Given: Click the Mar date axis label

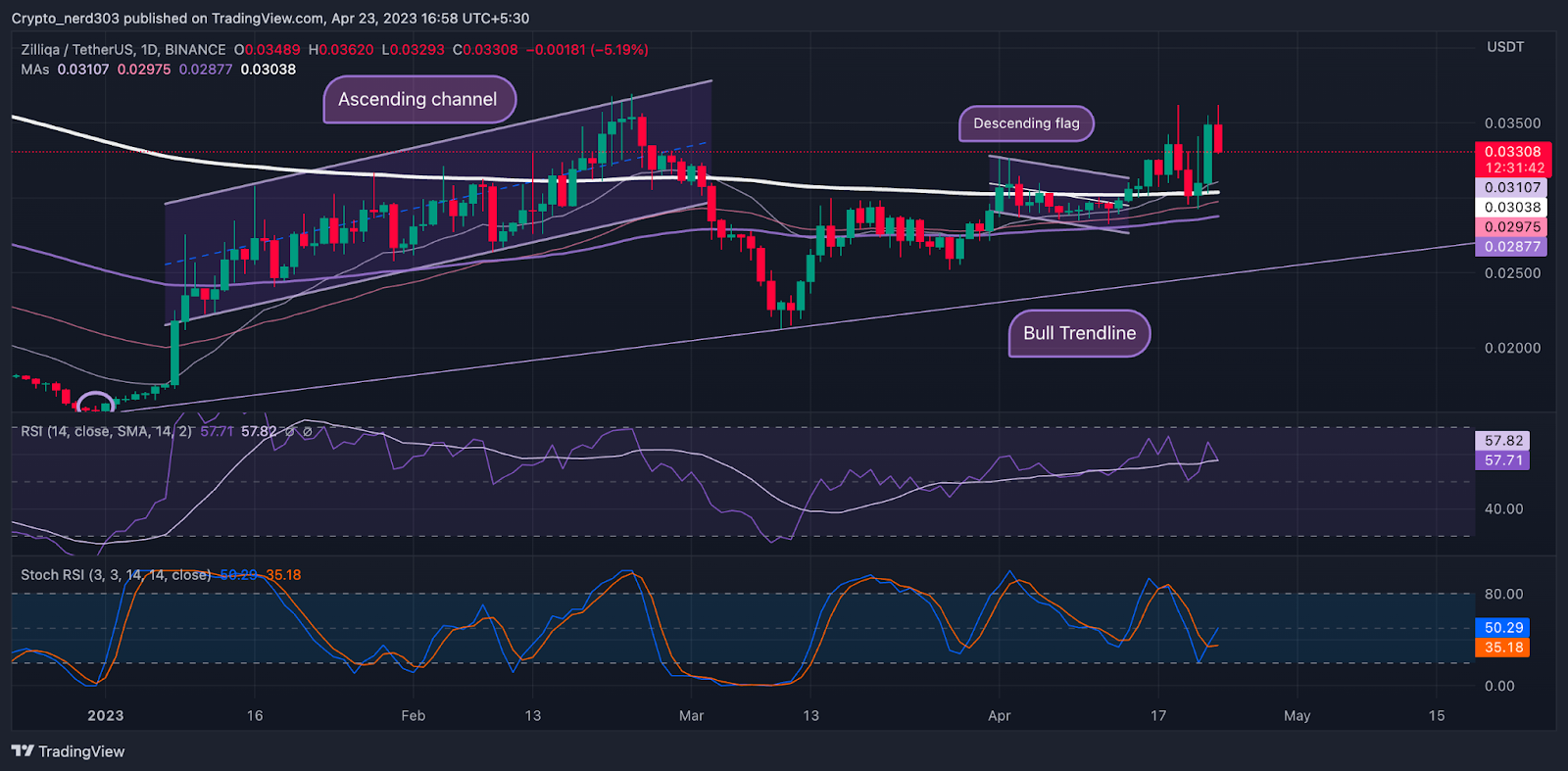Looking at the screenshot, I should click(692, 716).
